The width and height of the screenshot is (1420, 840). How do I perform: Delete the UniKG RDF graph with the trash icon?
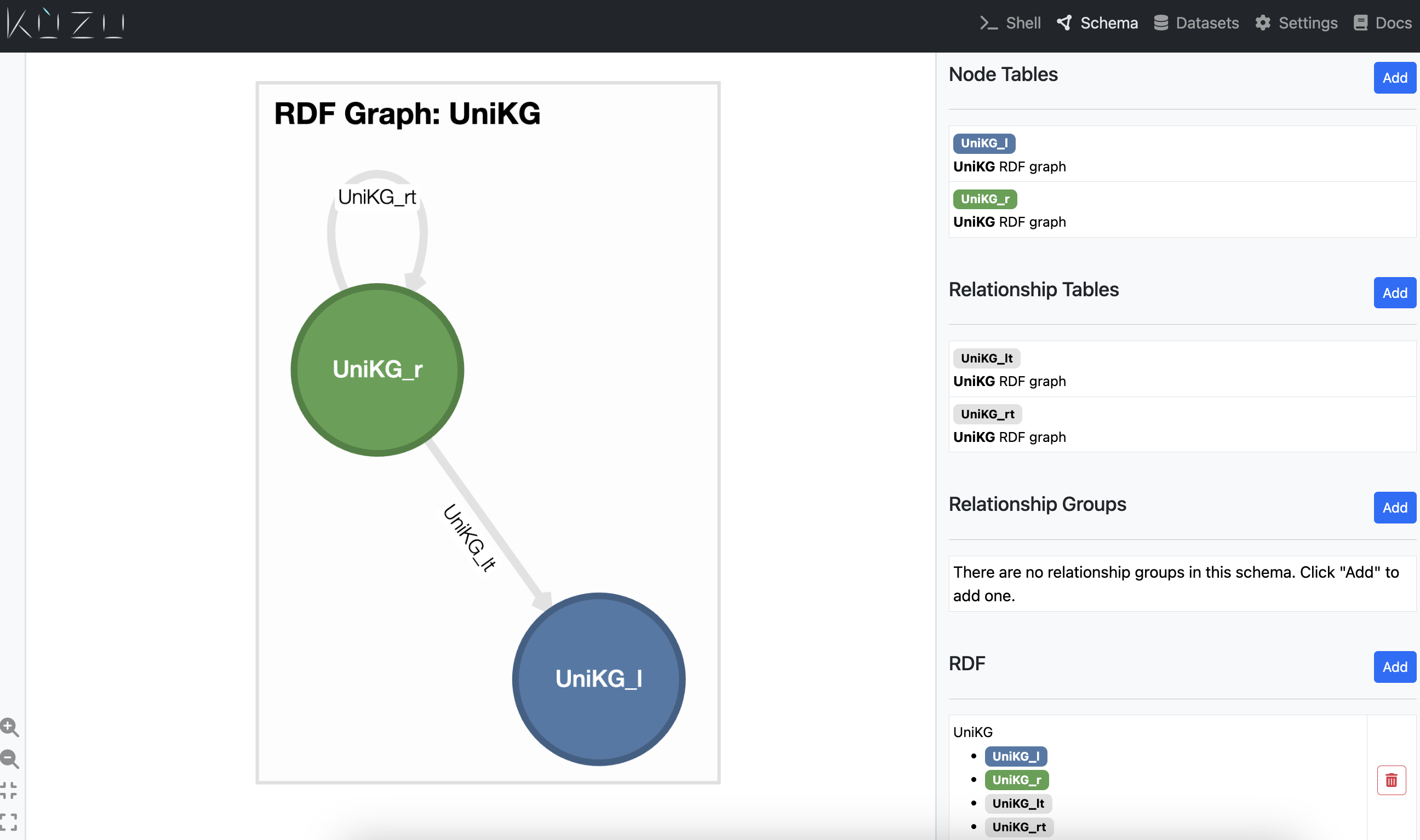(x=1391, y=780)
